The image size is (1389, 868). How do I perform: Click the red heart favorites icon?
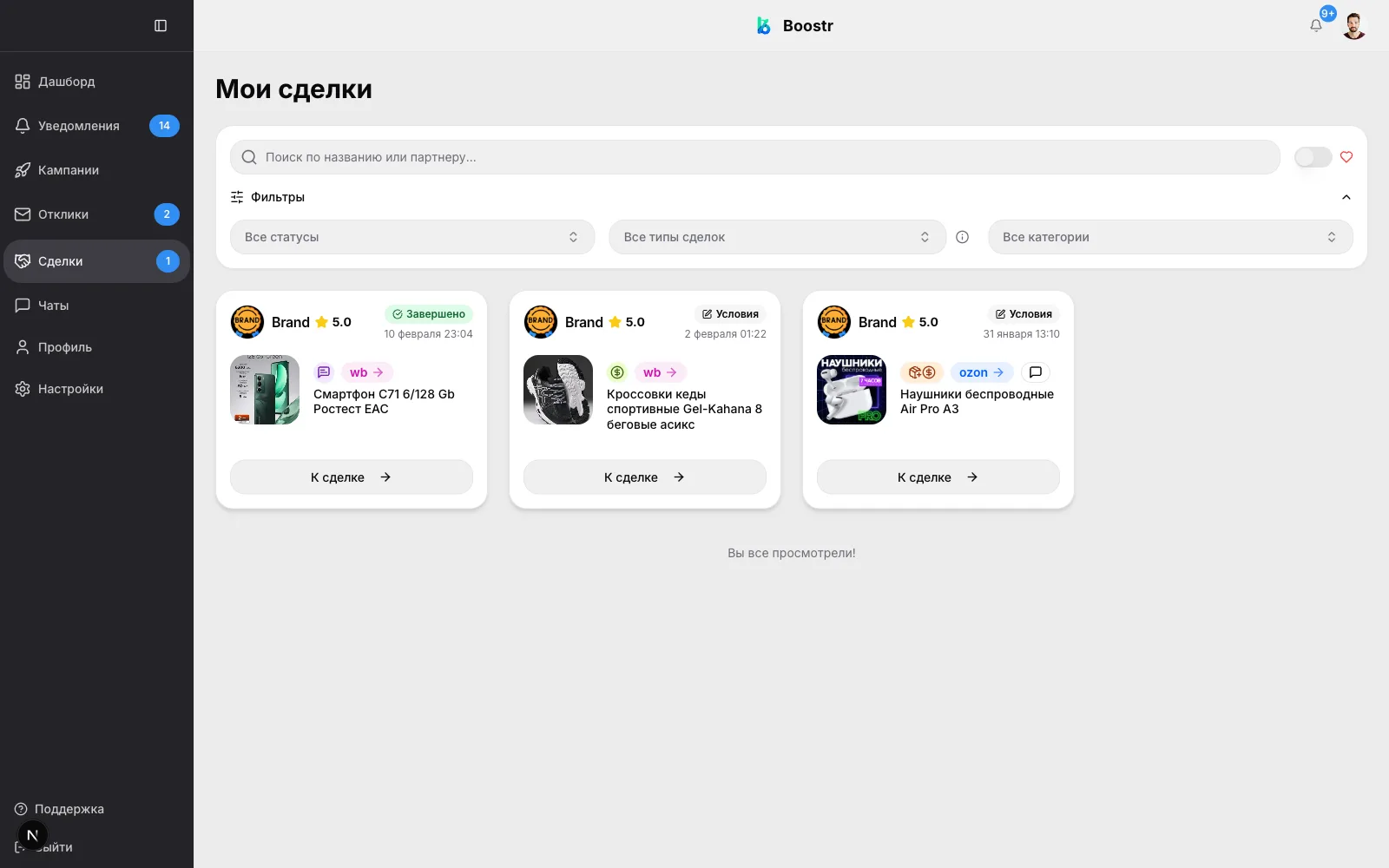tap(1346, 157)
